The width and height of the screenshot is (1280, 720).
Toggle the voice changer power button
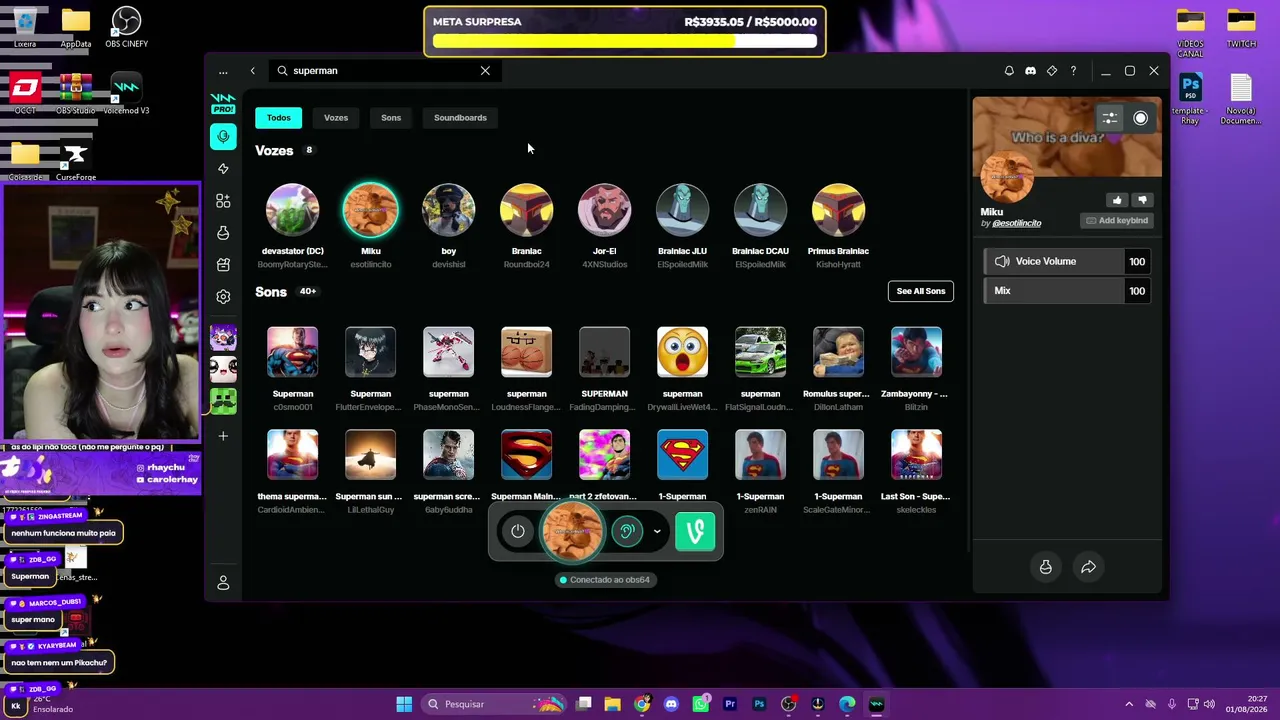coord(518,531)
